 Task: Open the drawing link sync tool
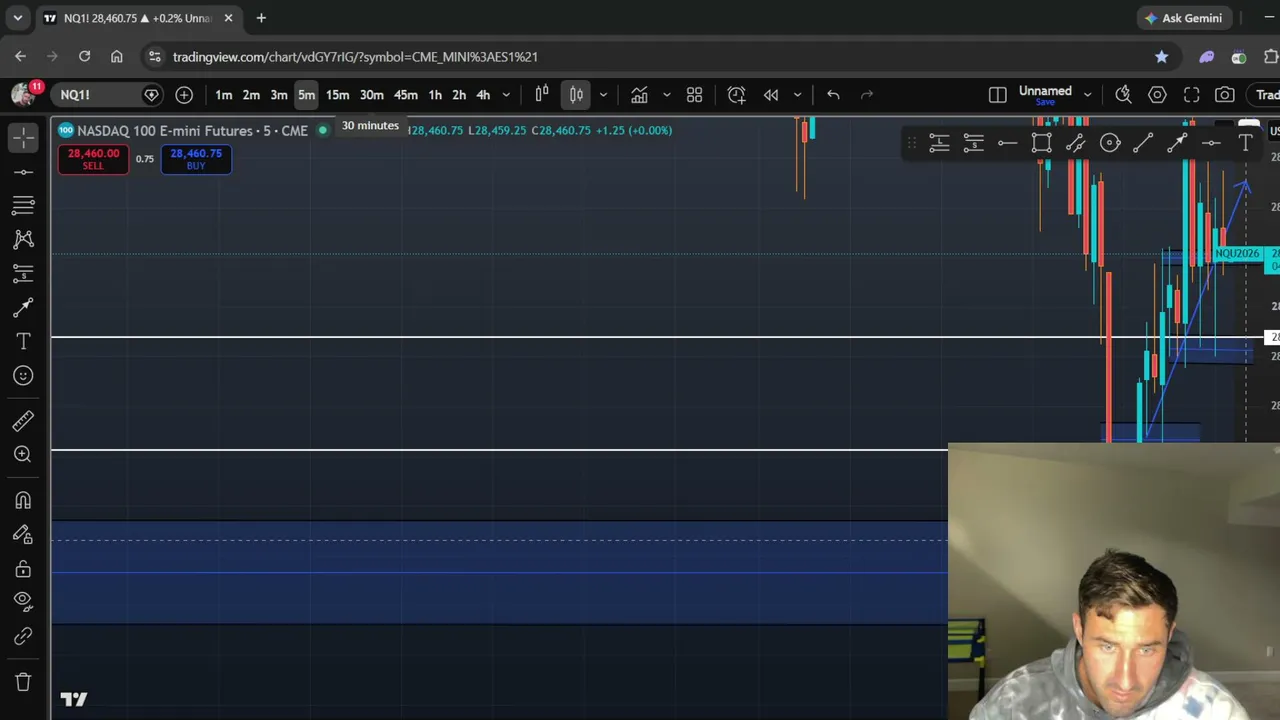click(x=23, y=636)
